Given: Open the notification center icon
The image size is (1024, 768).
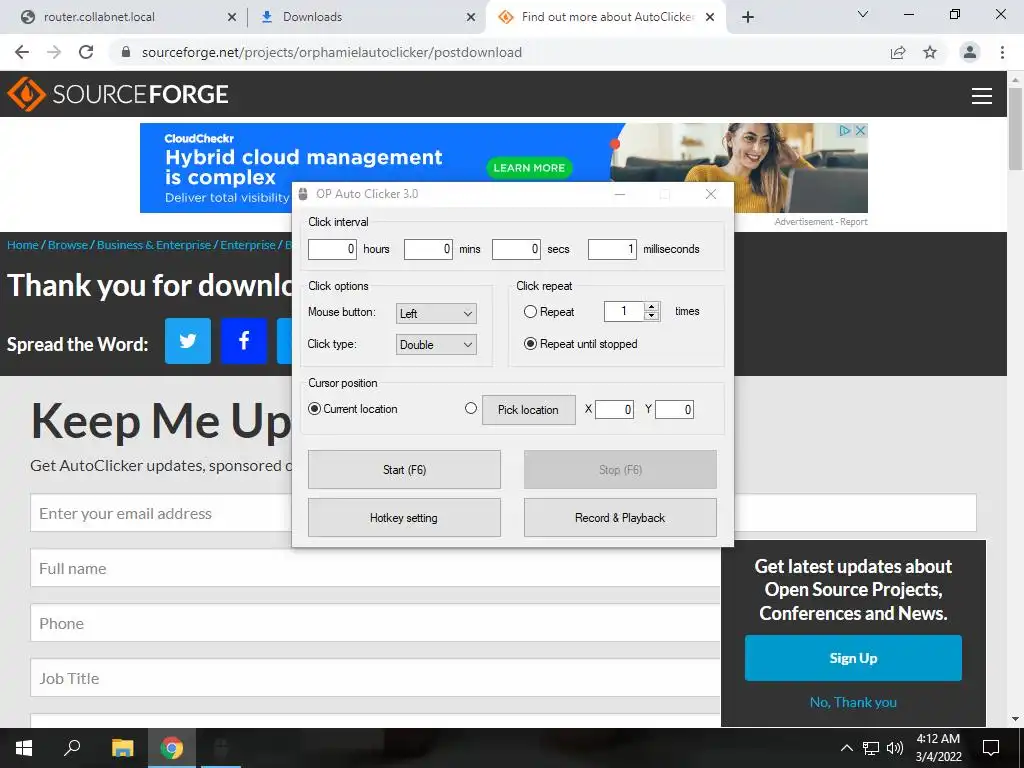Looking at the screenshot, I should (x=991, y=748).
